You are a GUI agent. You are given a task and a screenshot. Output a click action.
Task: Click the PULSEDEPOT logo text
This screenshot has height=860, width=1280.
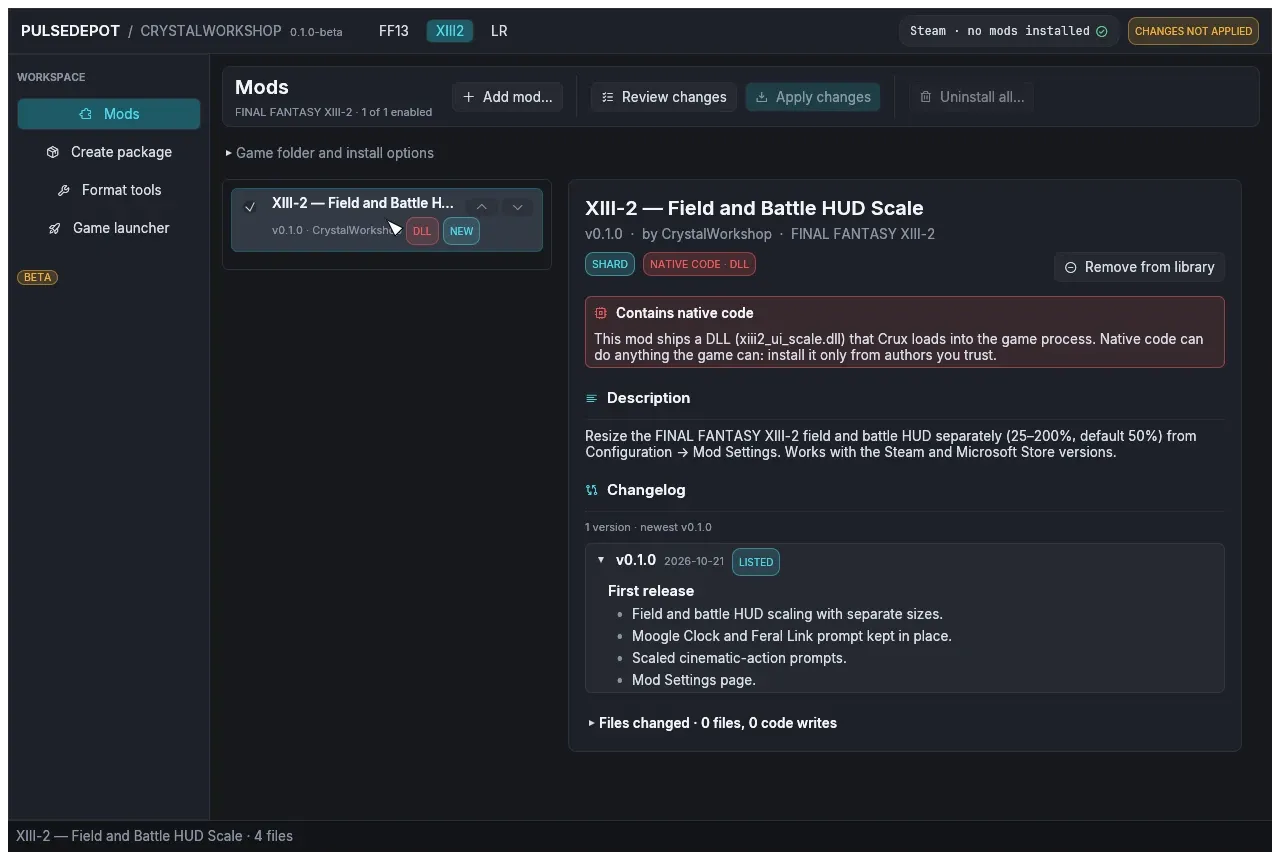click(70, 31)
